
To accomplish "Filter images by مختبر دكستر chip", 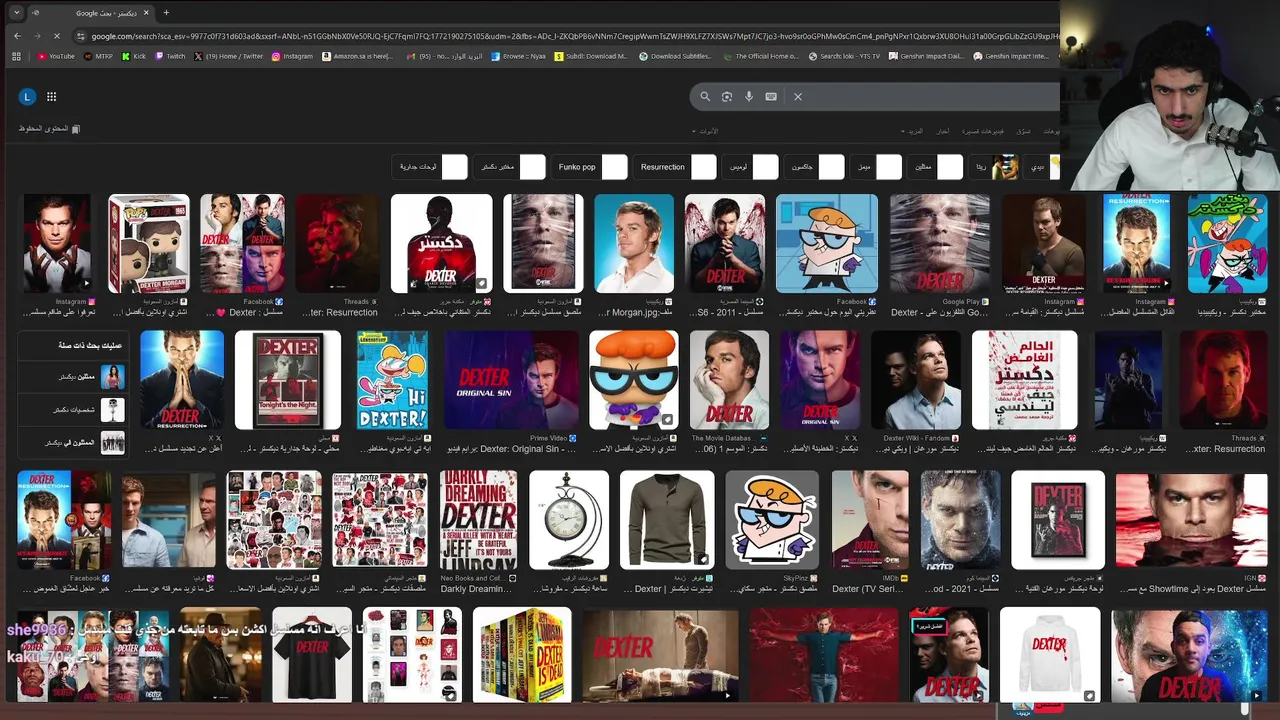I will 510,167.
